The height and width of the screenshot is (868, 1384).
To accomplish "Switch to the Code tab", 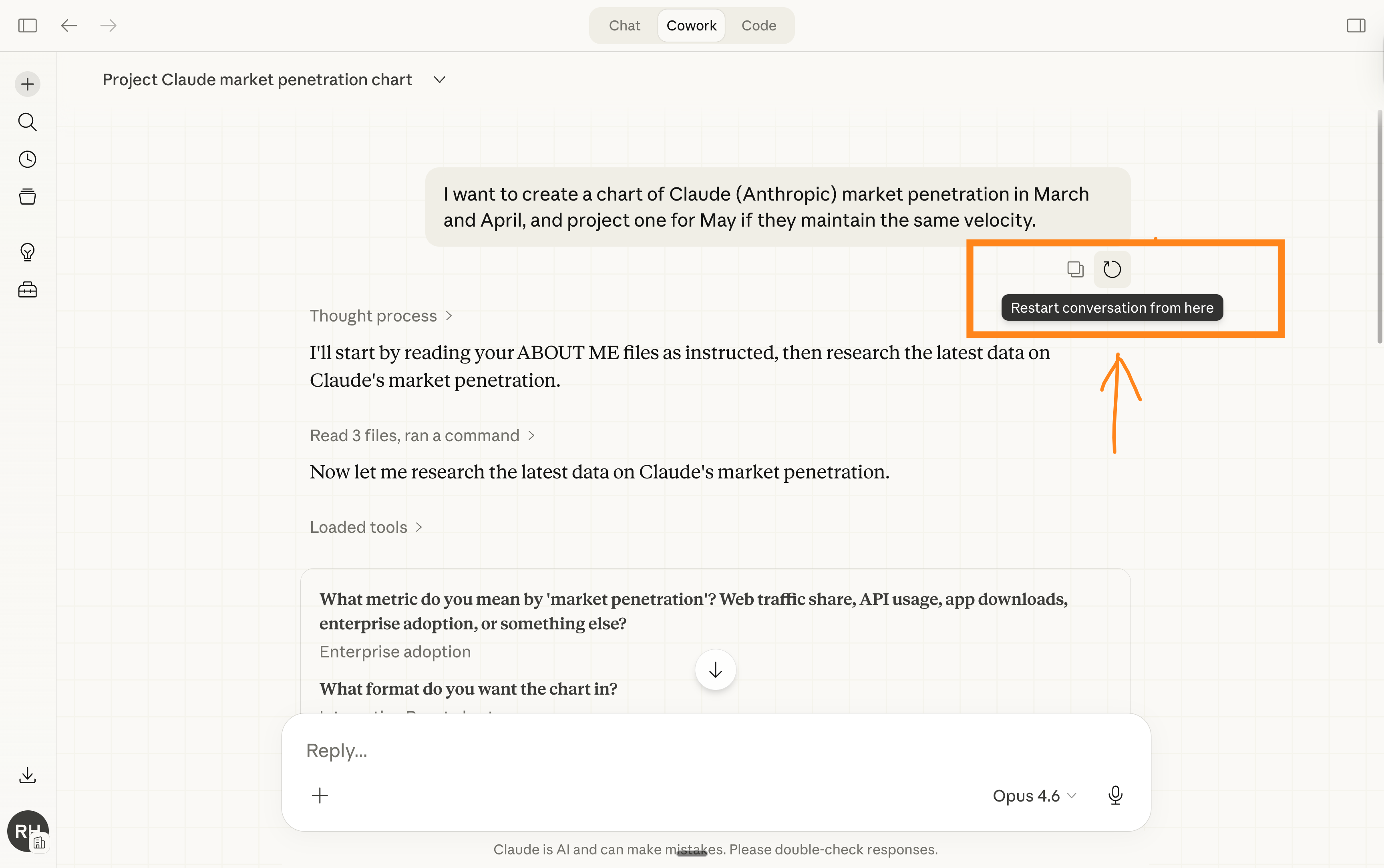I will click(758, 26).
